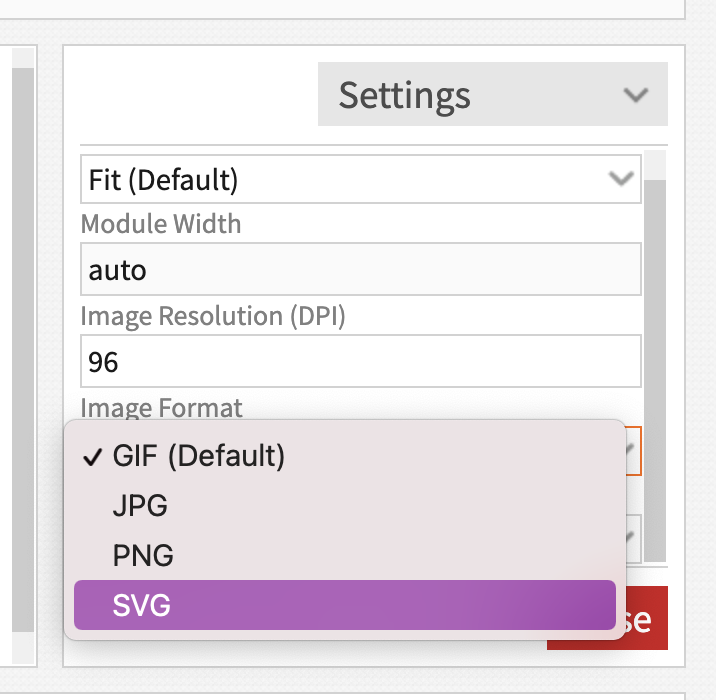Expand the dropdown below Image Format
This screenshot has width=716, height=700.
pyautogui.click(x=632, y=540)
